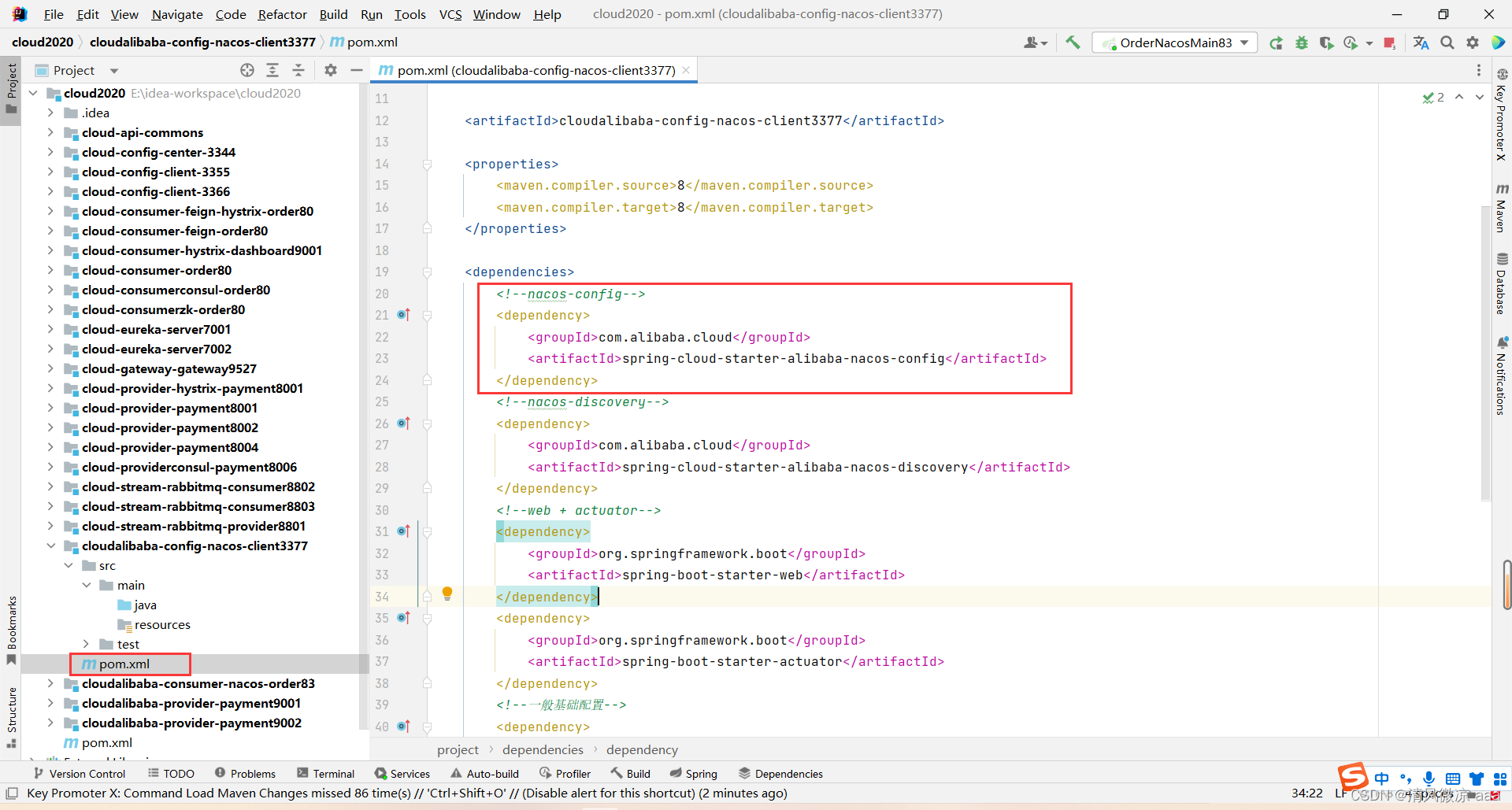1512x810 pixels.
Task: Click the colorful plugin icon at toolbar end
Action: pos(1498,43)
